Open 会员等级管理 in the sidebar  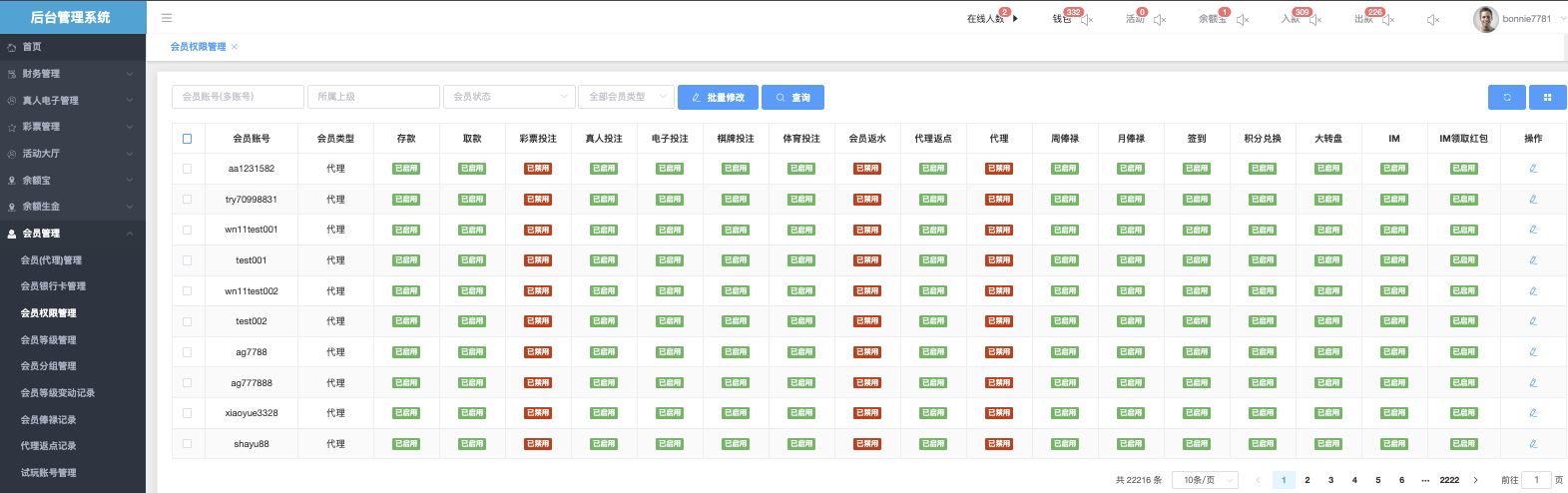point(49,340)
